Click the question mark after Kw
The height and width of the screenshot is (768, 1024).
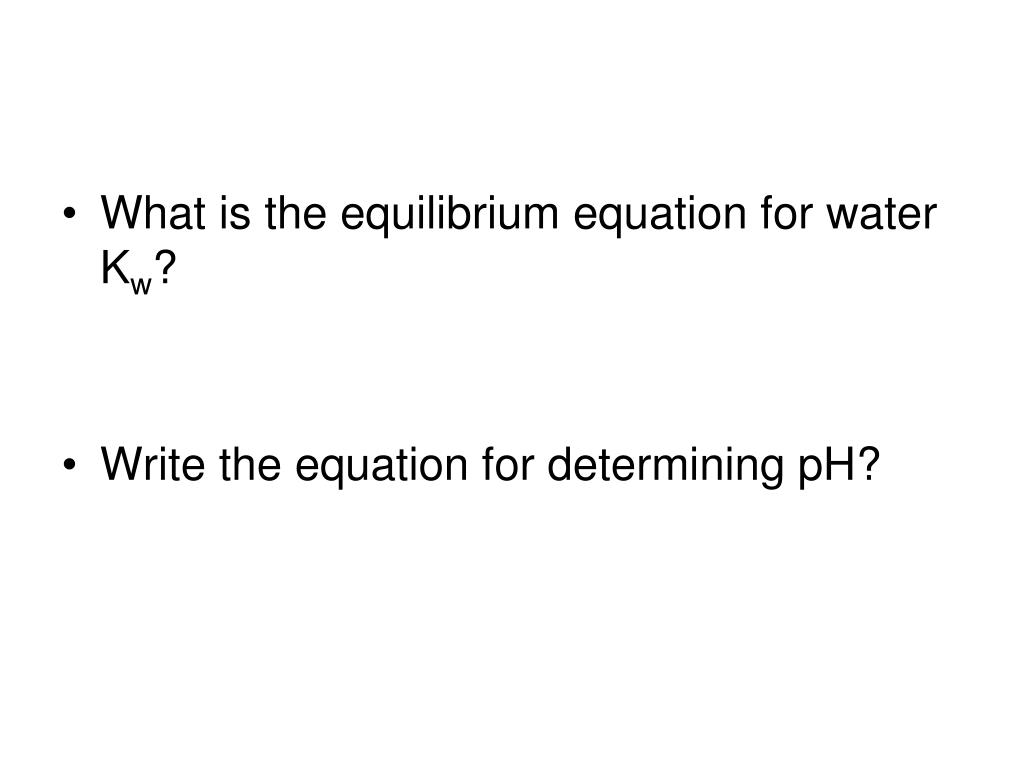165,268
